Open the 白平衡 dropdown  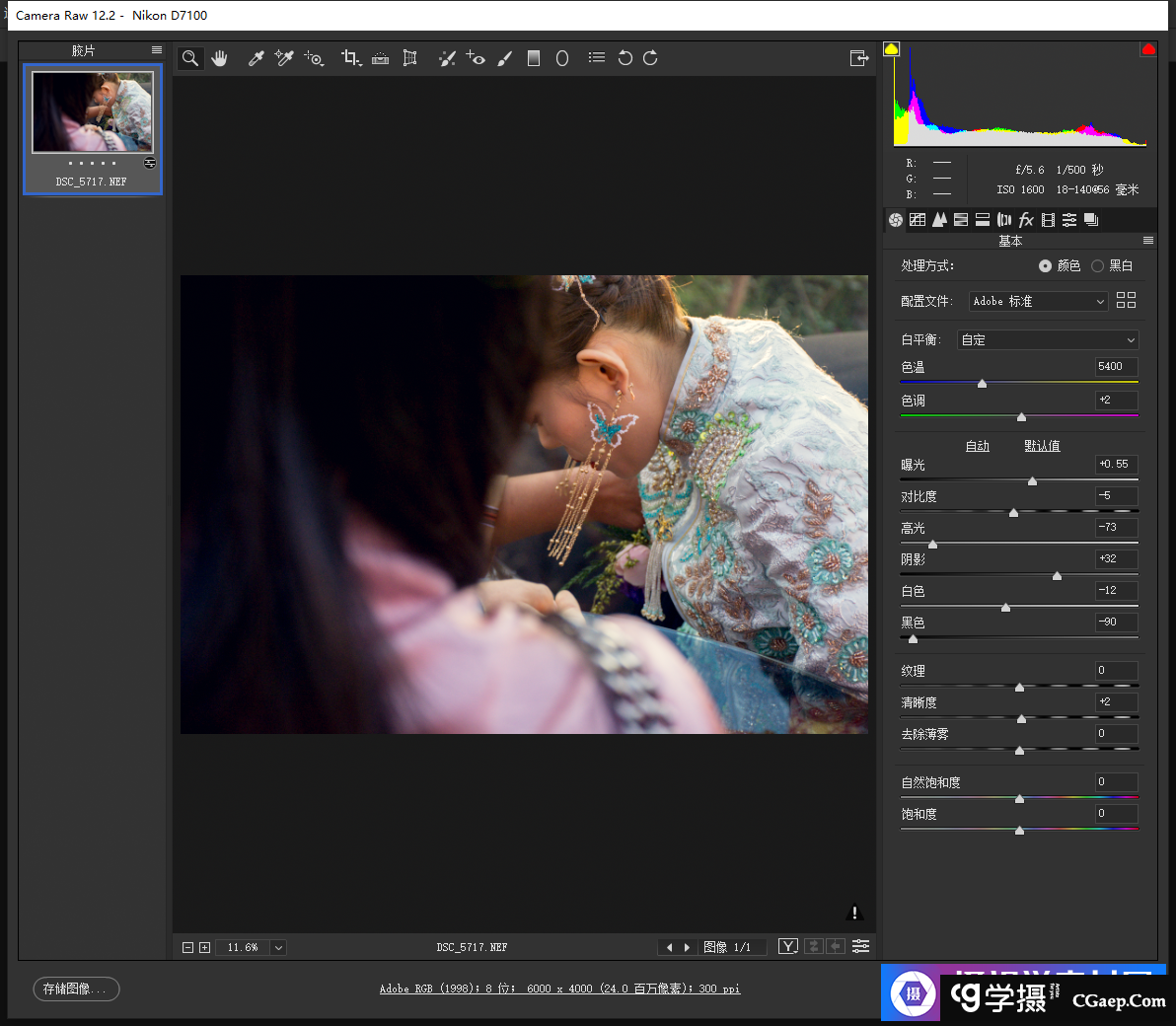1048,340
